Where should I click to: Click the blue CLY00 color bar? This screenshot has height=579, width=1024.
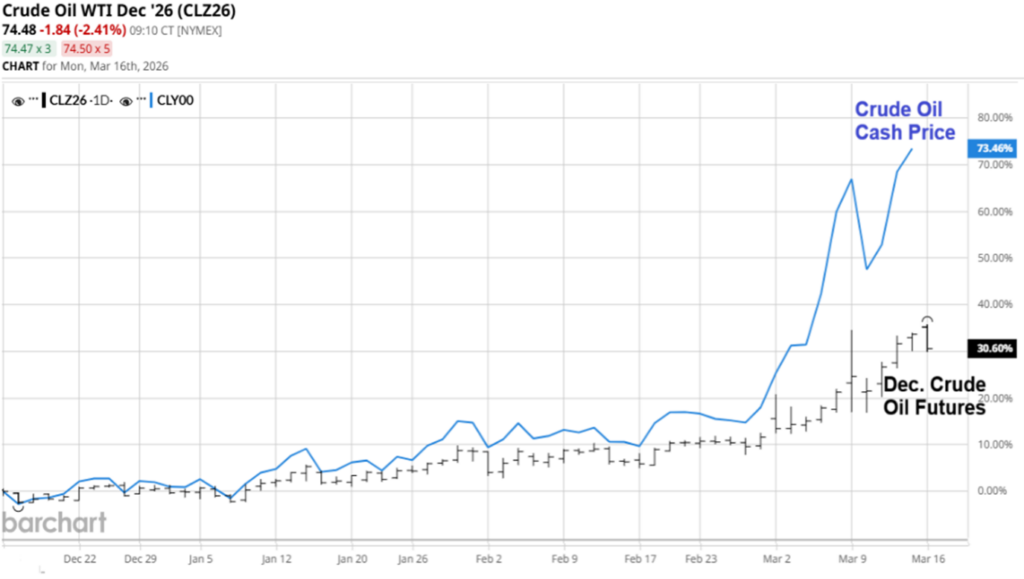coord(151,100)
